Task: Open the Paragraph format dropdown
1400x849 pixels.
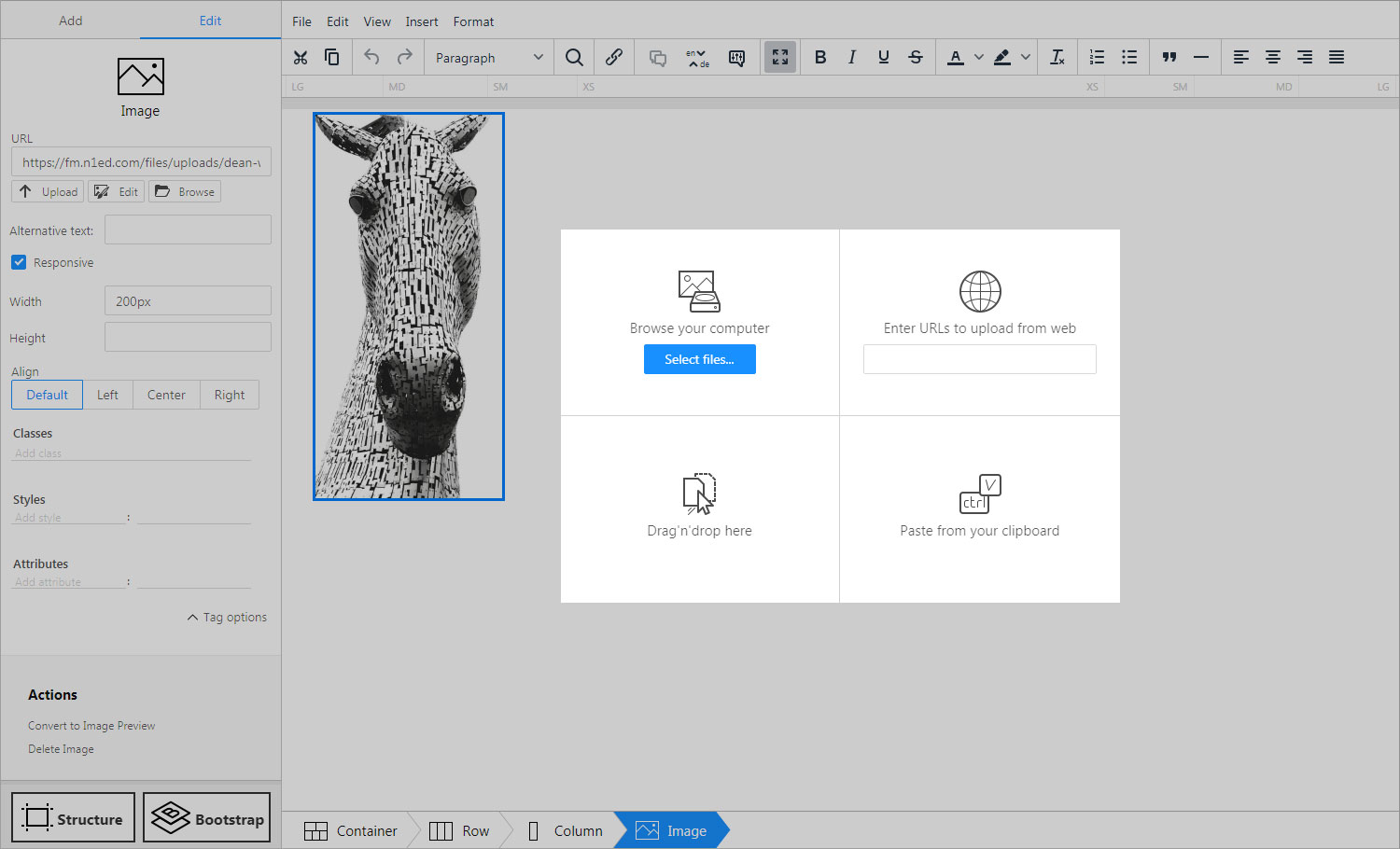Action: 489,58
